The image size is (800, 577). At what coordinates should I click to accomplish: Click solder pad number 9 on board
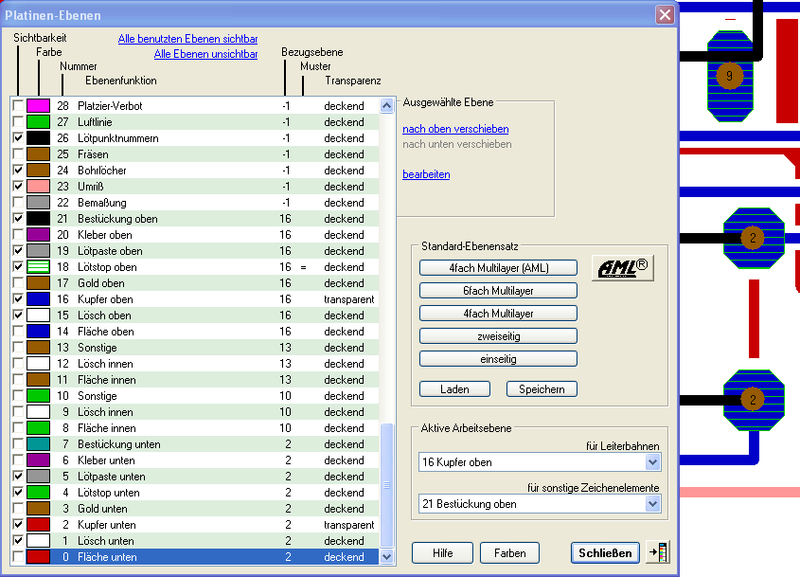(730, 76)
